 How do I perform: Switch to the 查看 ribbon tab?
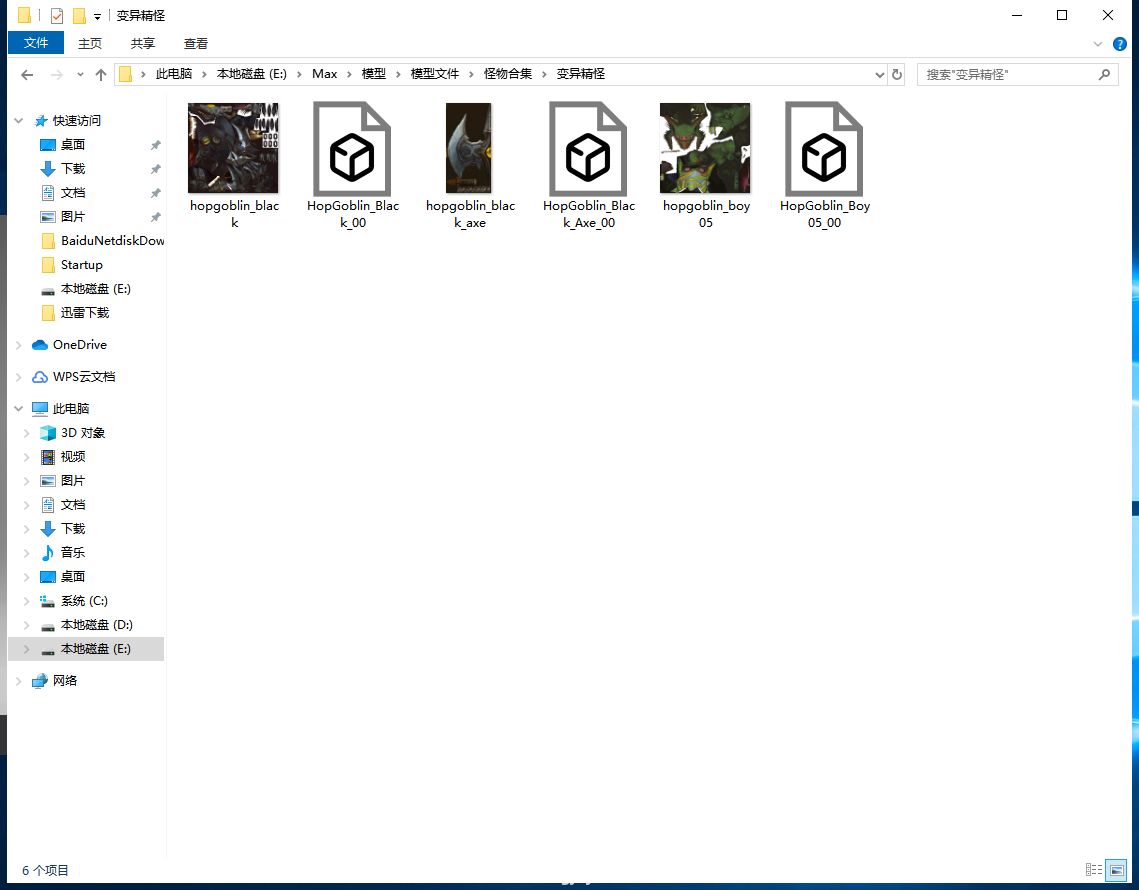click(196, 43)
